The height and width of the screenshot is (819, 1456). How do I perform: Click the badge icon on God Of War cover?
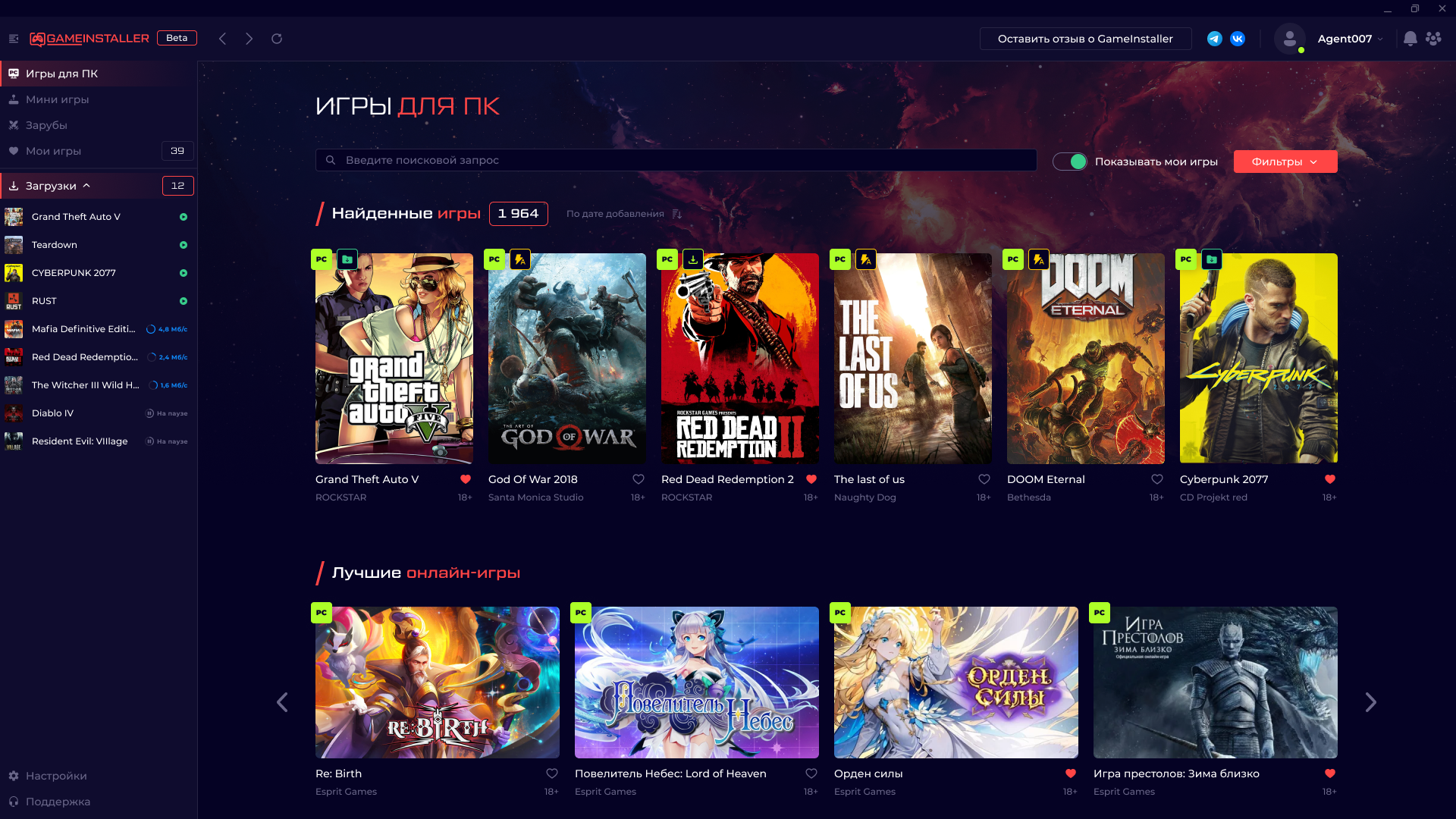click(x=520, y=259)
